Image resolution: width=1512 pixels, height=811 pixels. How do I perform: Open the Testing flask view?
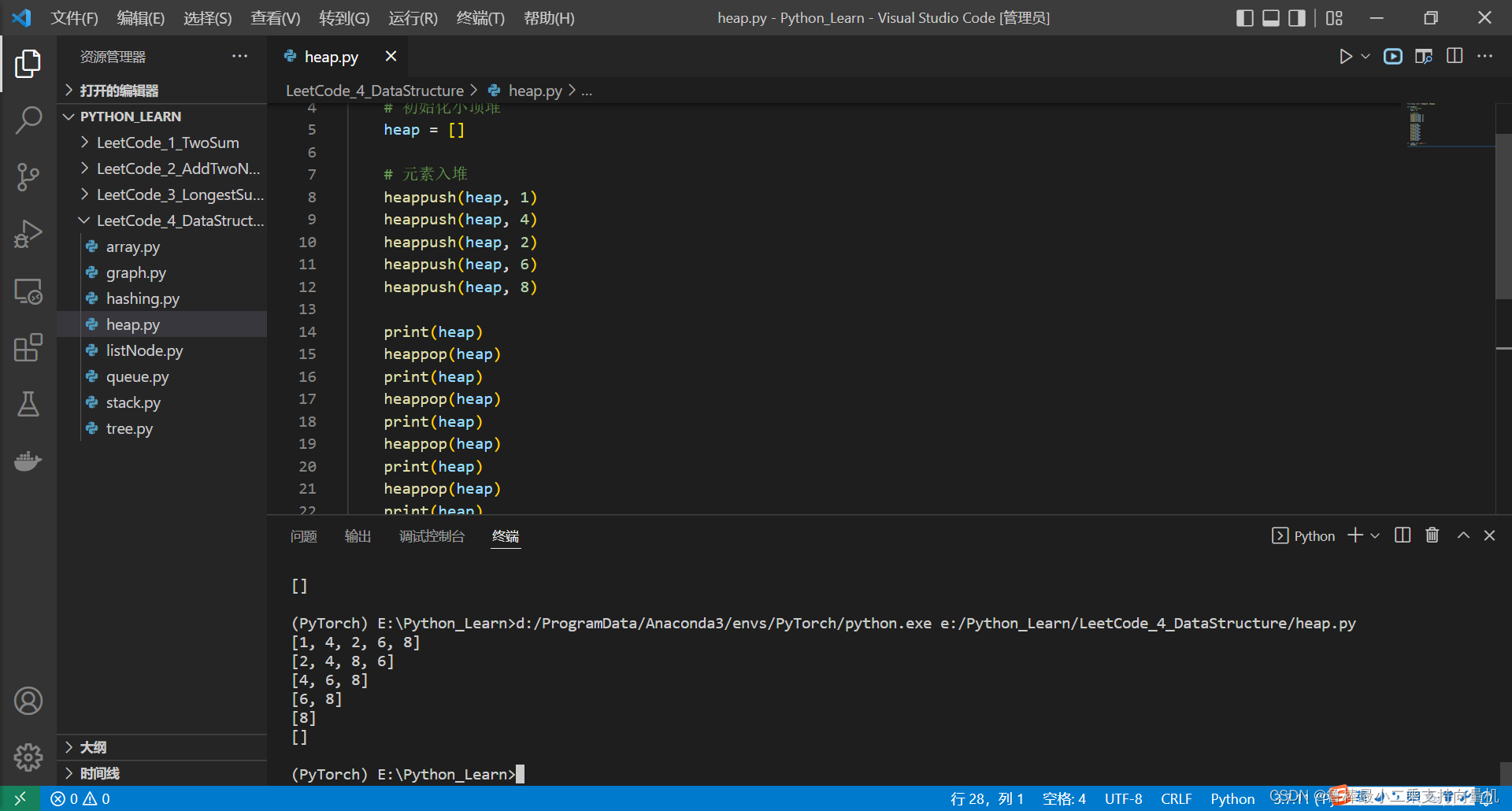[28, 404]
